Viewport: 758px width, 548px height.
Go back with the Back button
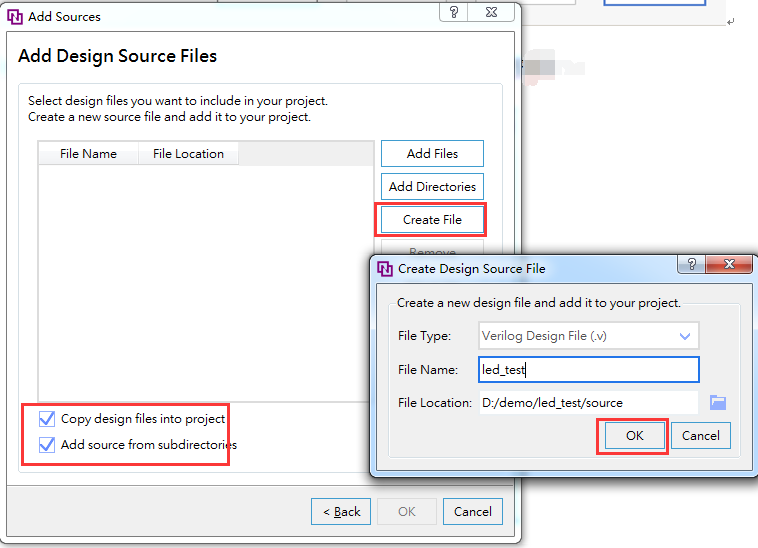[x=341, y=512]
